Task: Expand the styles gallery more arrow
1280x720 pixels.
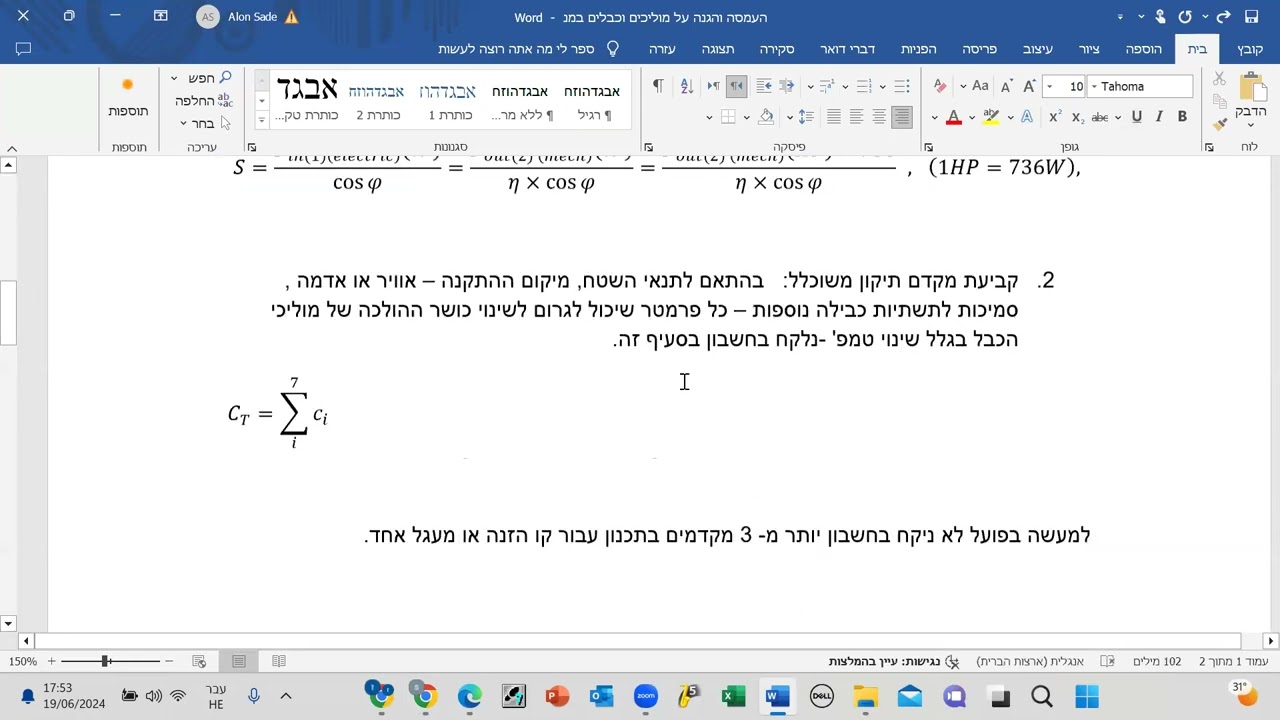Action: 262,120
